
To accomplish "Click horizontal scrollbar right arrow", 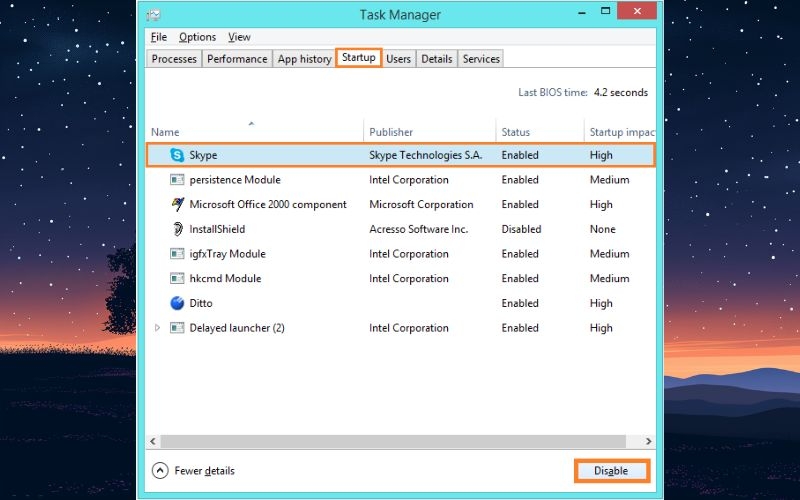I will [648, 441].
